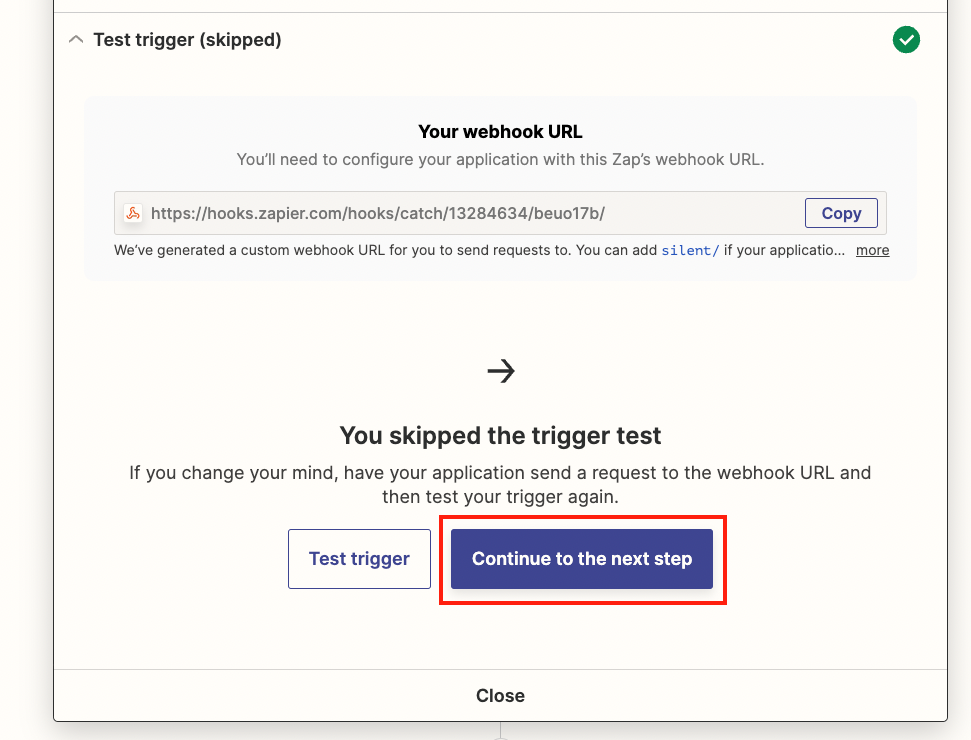Click the You skipped the trigger test heading

click(x=500, y=435)
